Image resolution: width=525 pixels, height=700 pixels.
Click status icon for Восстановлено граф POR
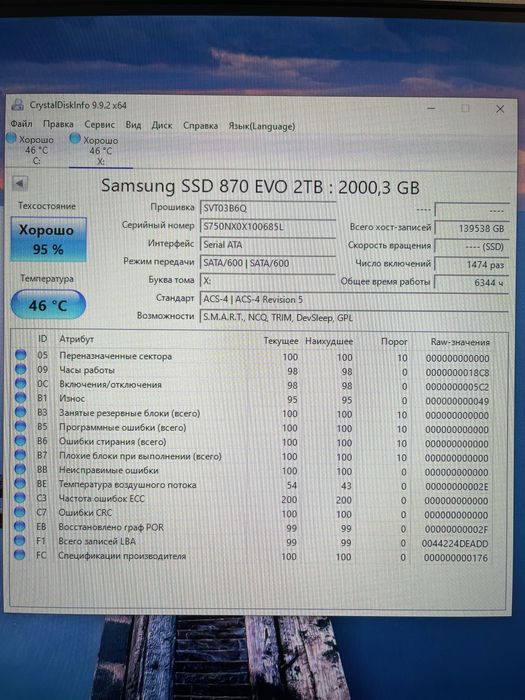[20, 526]
